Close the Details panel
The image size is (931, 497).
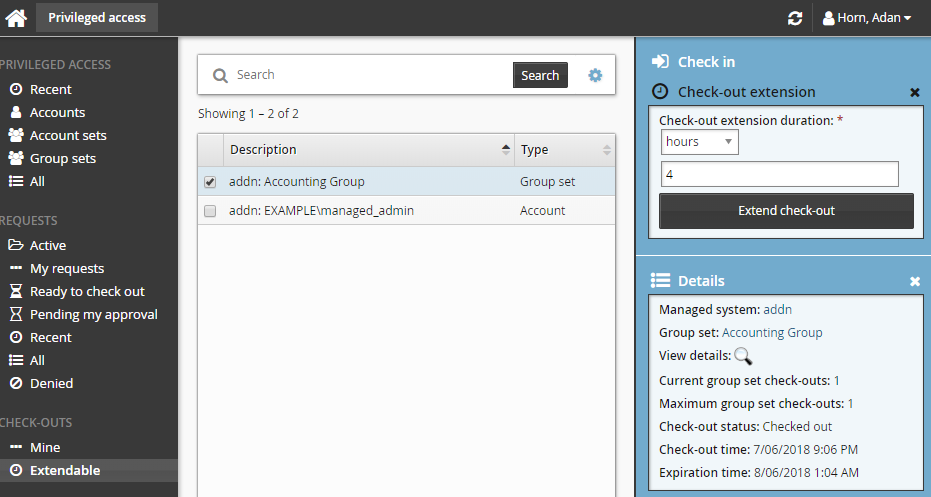click(x=914, y=281)
